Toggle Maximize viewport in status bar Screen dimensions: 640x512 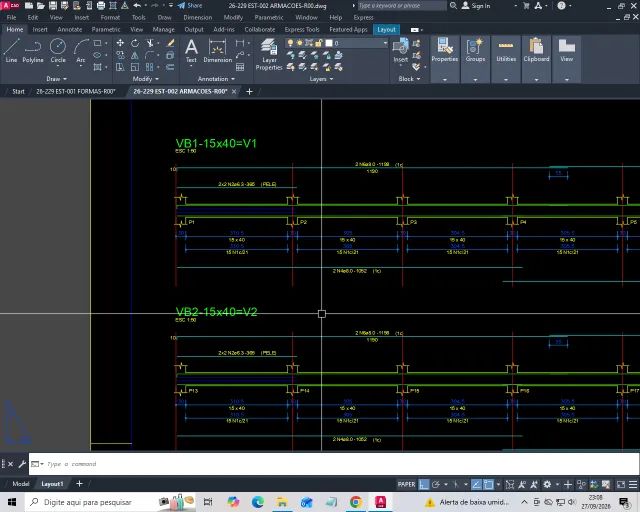[x=510, y=484]
